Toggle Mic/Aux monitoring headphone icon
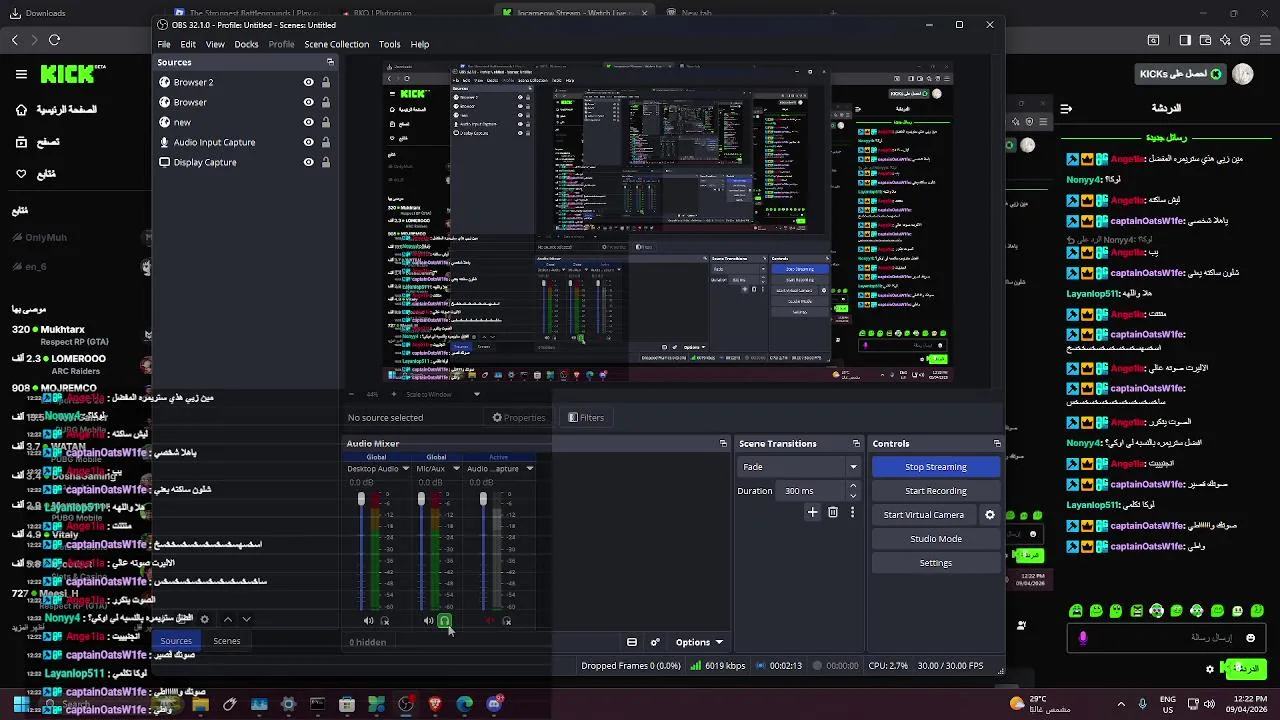Image resolution: width=1280 pixels, height=720 pixels. [445, 621]
